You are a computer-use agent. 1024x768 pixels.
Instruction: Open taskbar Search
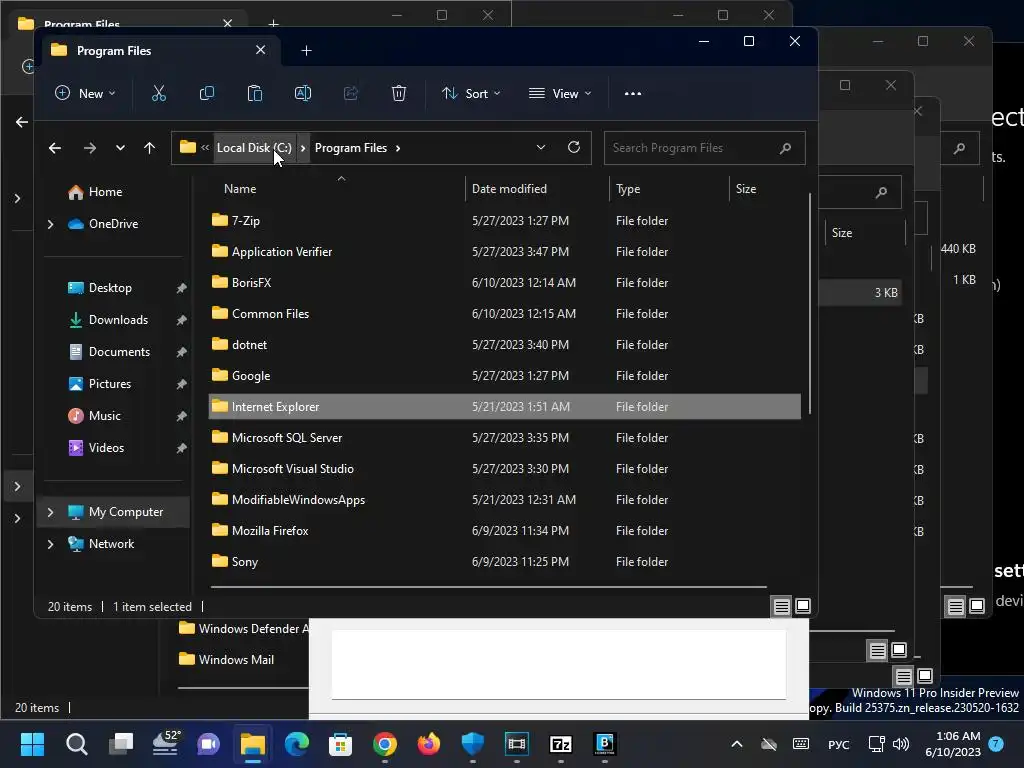click(x=76, y=744)
